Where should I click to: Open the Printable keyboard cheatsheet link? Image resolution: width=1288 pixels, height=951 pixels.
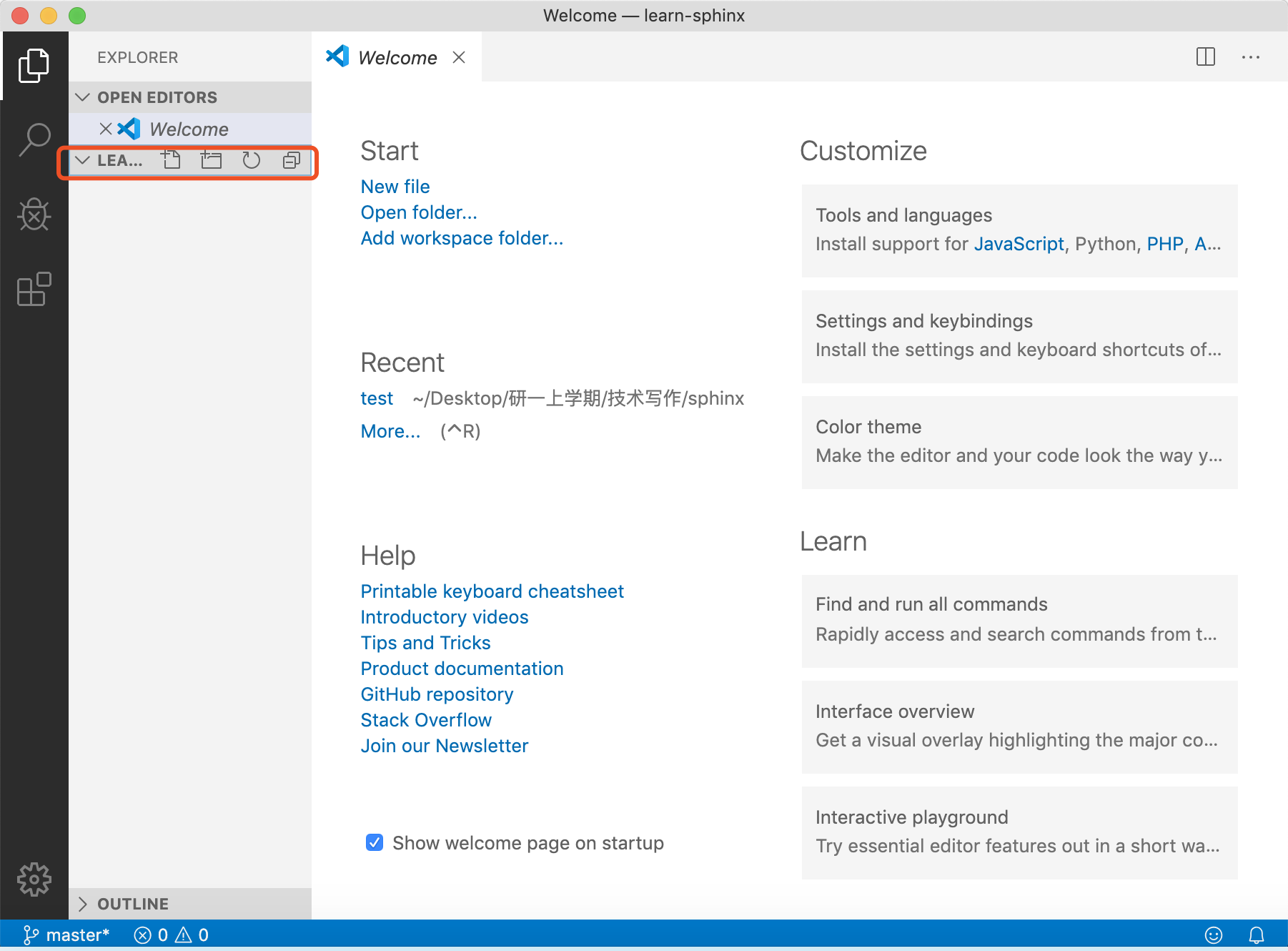[492, 591]
